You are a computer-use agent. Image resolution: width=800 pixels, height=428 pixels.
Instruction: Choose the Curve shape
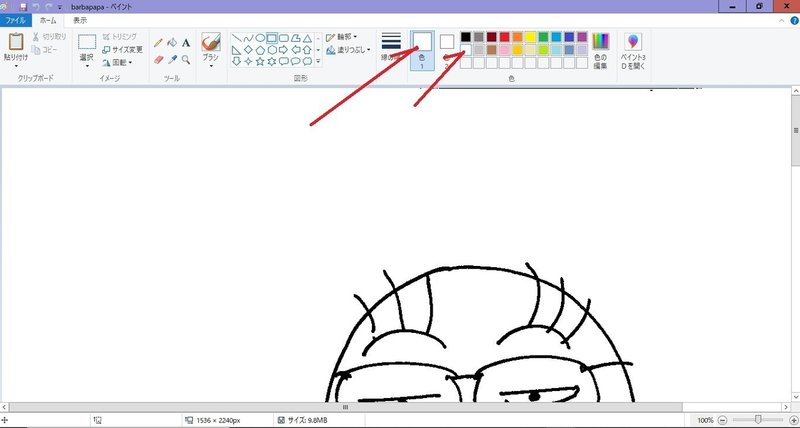pos(248,38)
